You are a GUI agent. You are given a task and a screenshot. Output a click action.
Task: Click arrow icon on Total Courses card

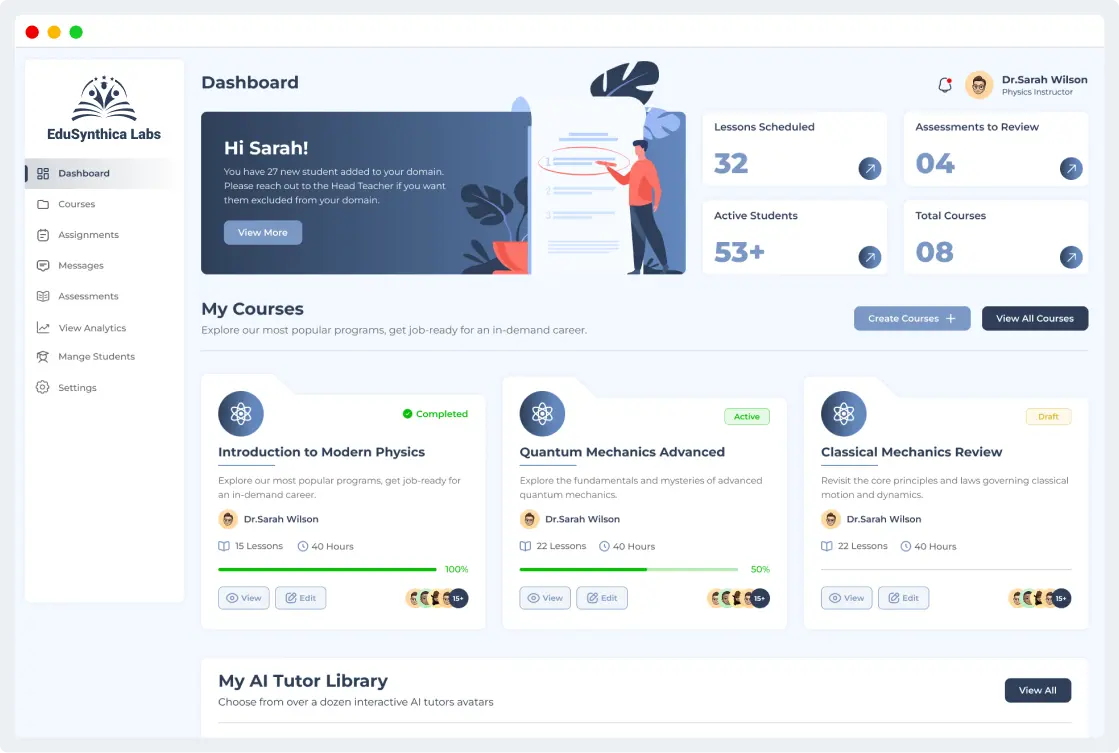point(1071,258)
